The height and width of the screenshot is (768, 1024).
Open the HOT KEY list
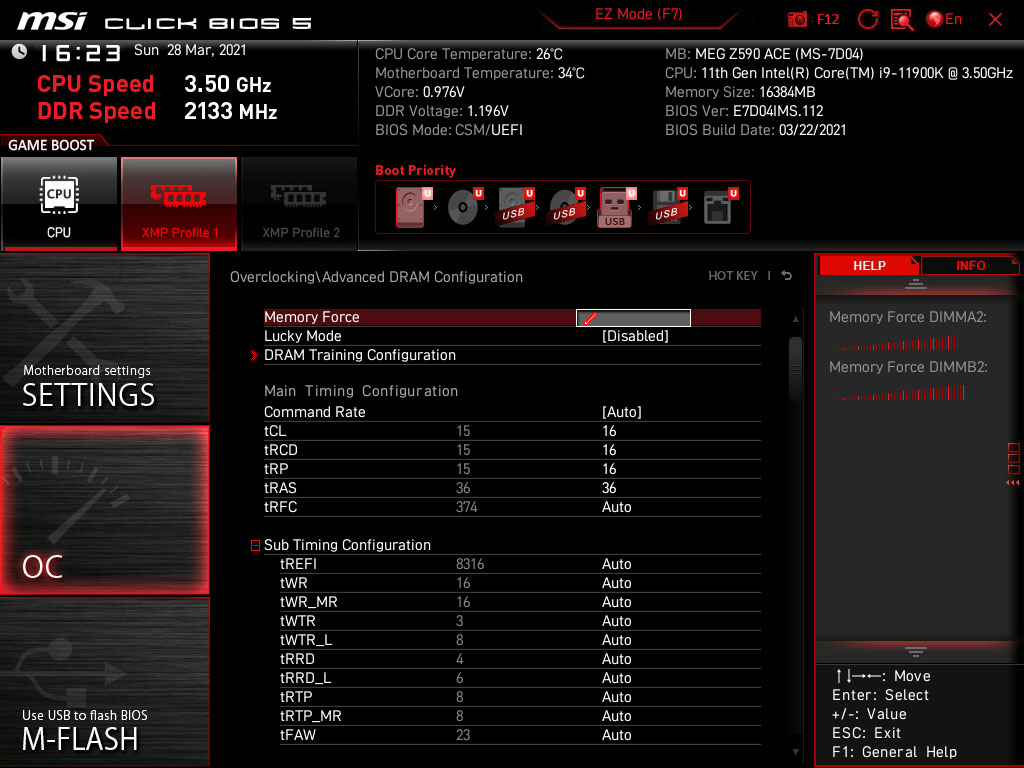[x=733, y=276]
